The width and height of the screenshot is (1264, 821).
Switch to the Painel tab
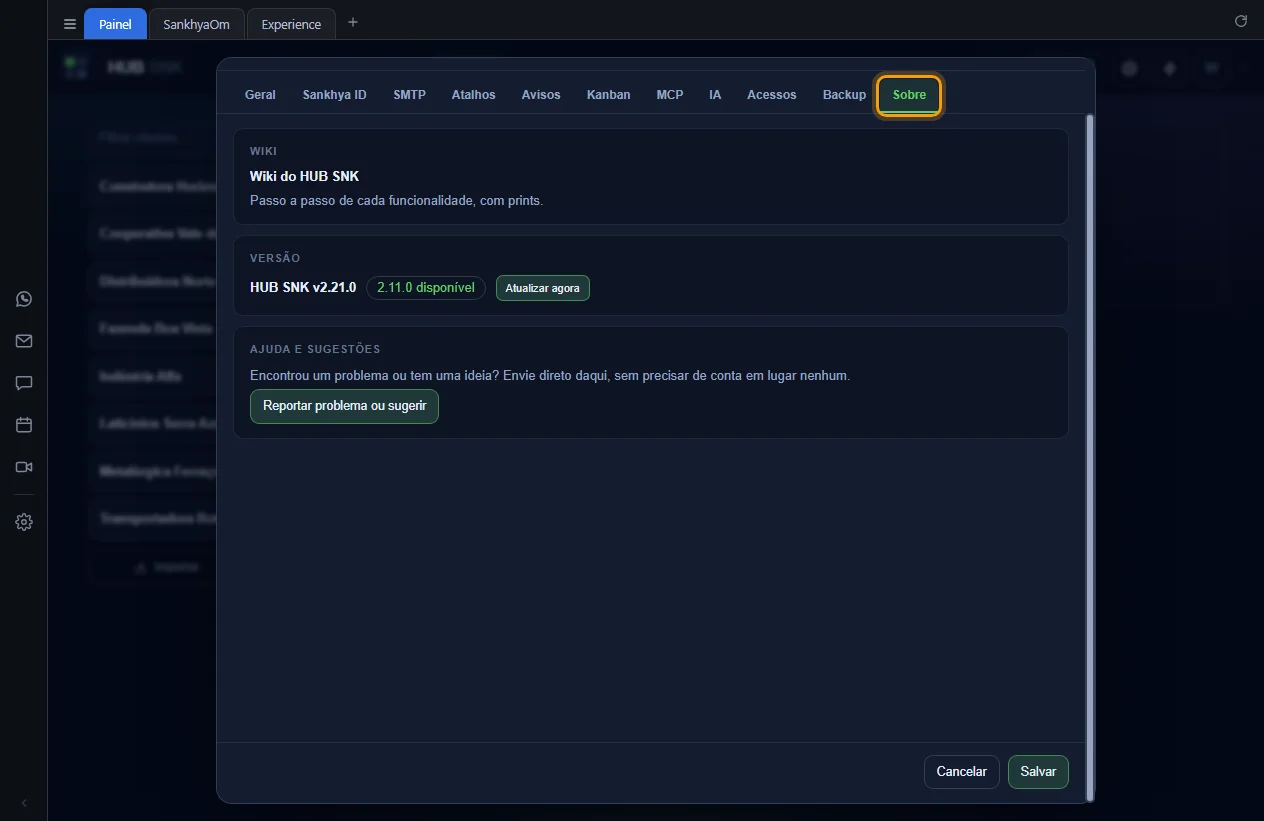[x=115, y=24]
